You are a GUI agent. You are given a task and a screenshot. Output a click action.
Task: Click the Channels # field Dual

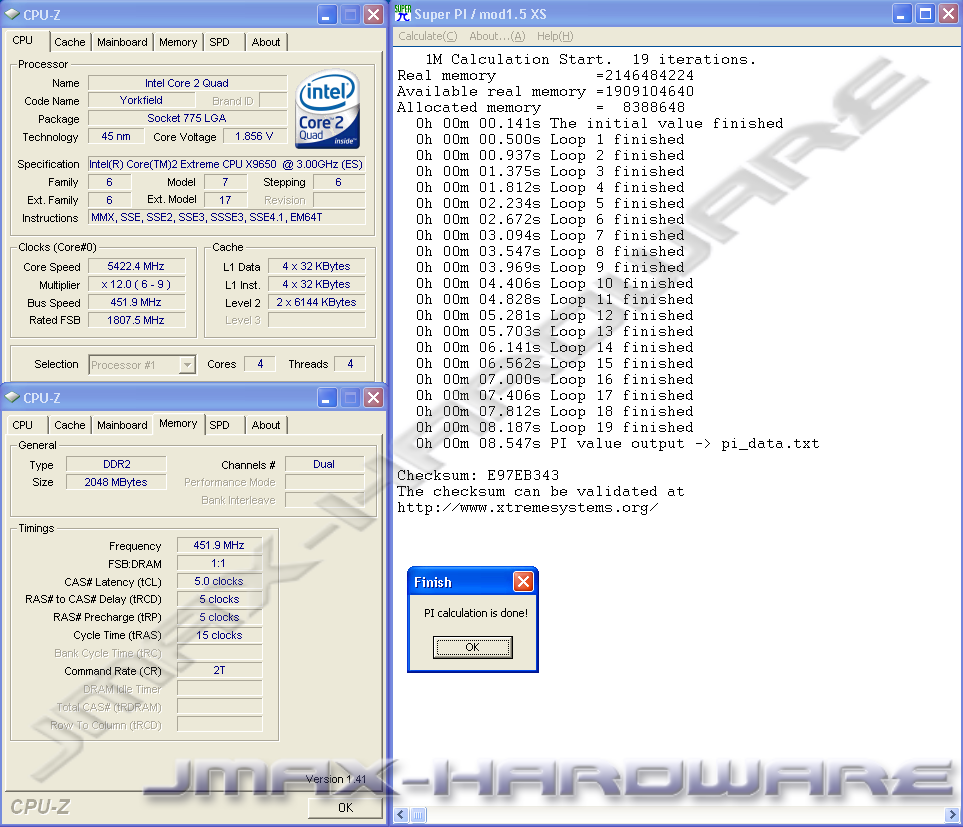pyautogui.click(x=324, y=464)
